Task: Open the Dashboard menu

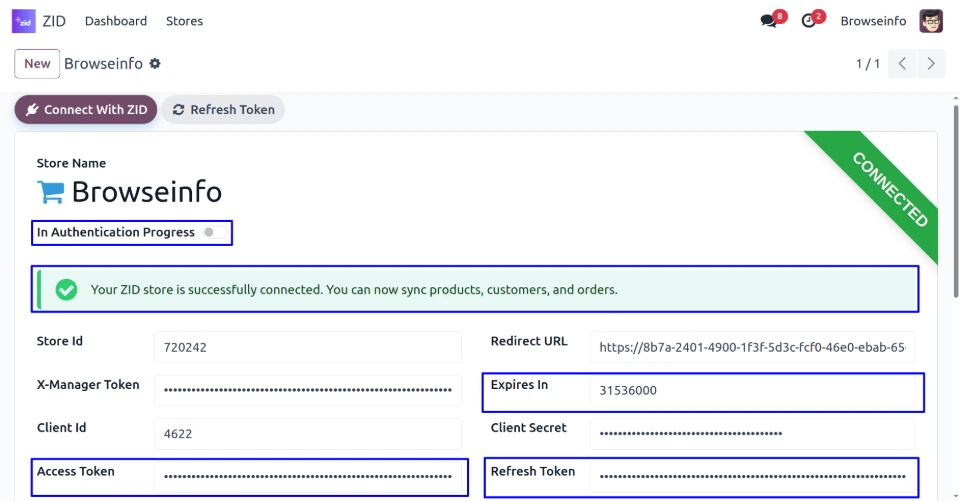Action: 116,21
